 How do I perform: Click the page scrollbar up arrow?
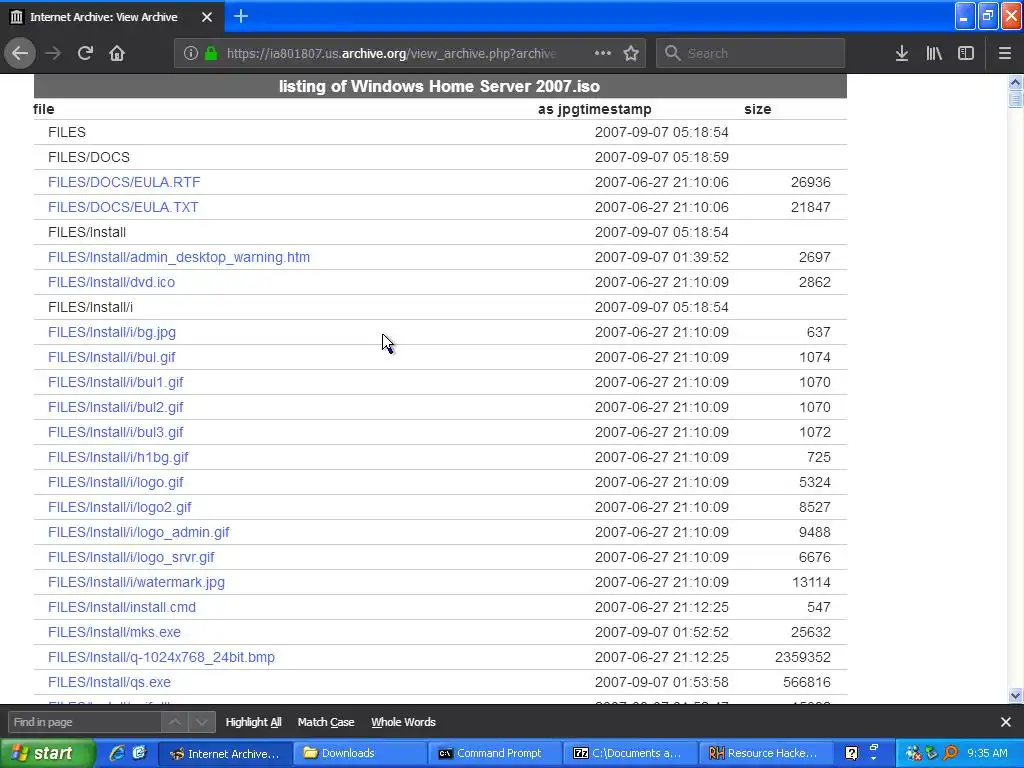pos(1015,82)
